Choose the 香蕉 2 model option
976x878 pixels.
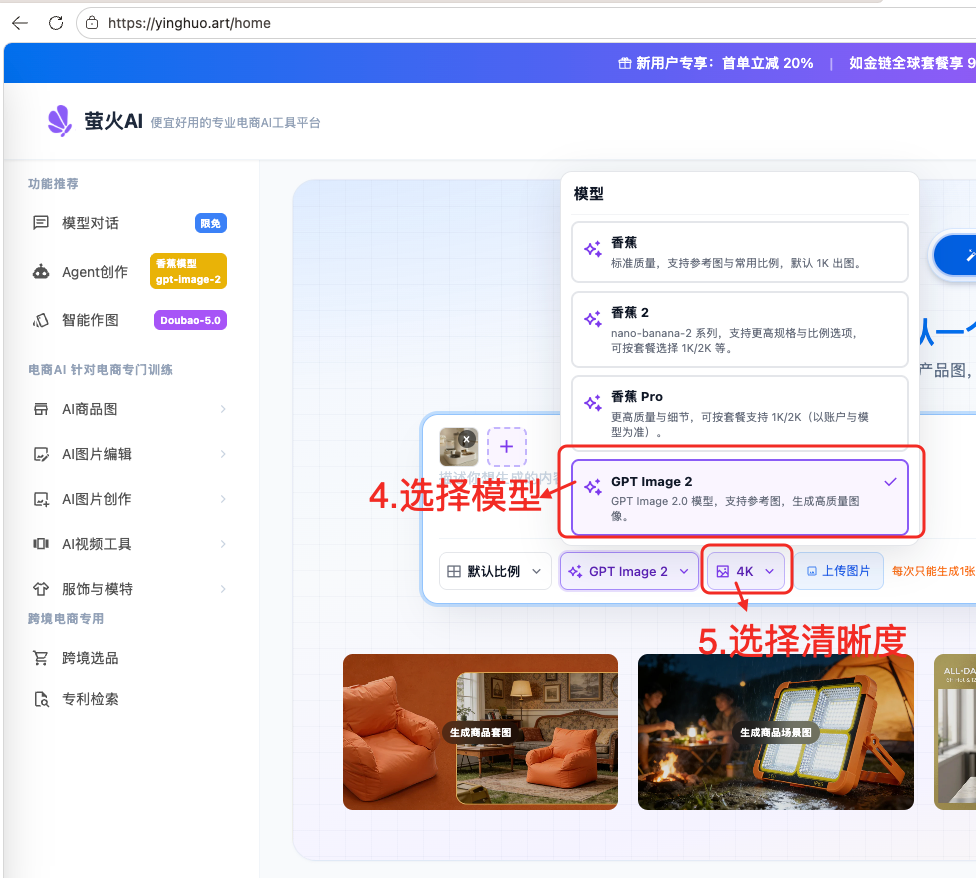(x=739, y=329)
